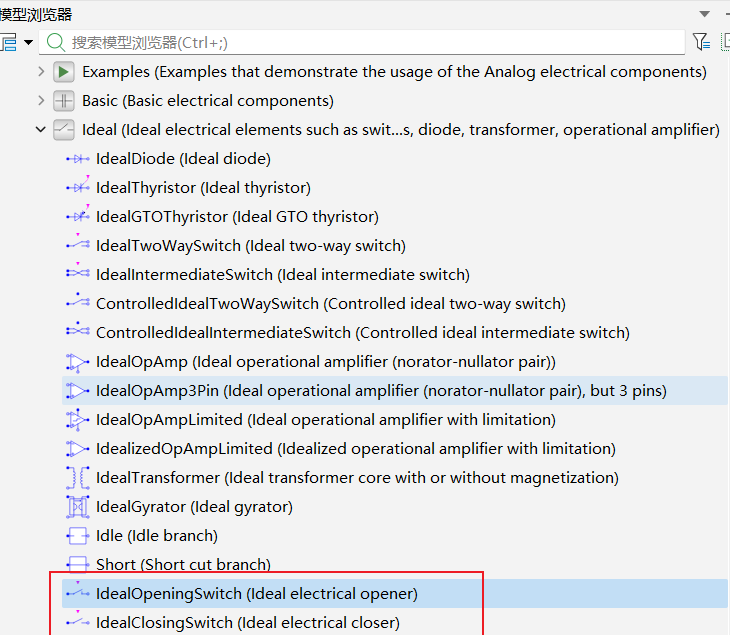The image size is (730, 635).
Task: Select Basic (Basic electrical components) row
Action: (208, 101)
